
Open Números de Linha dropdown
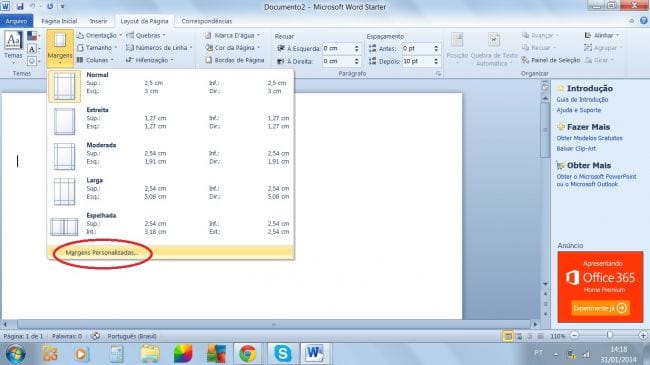[159, 48]
